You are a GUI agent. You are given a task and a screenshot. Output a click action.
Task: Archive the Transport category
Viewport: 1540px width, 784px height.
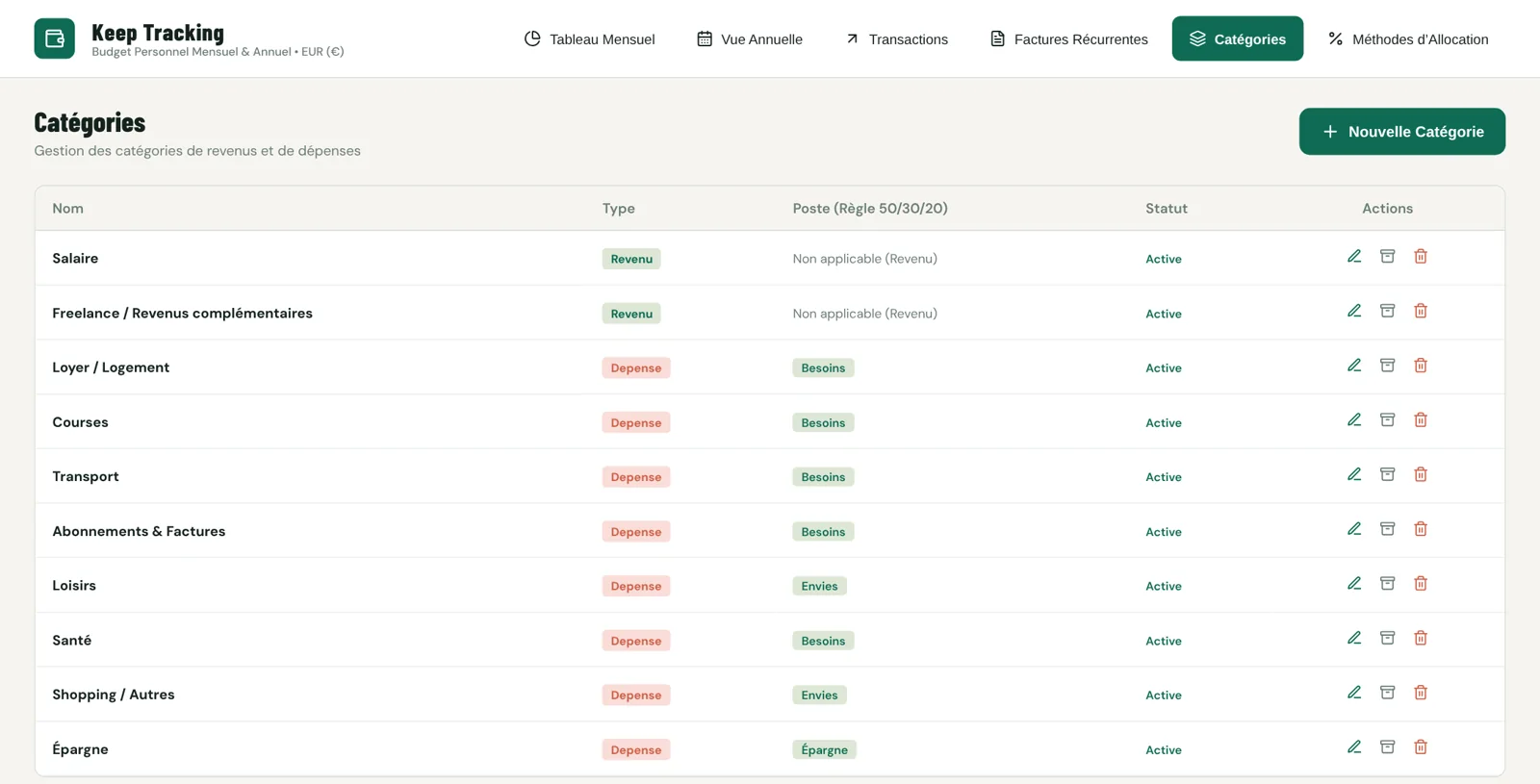[1387, 474]
